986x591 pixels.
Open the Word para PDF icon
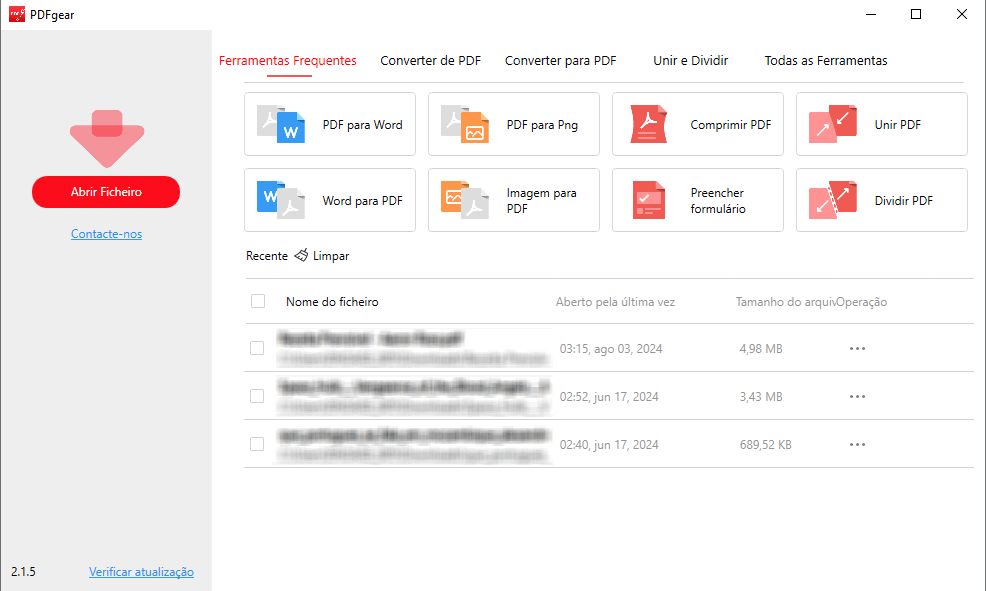coord(281,201)
